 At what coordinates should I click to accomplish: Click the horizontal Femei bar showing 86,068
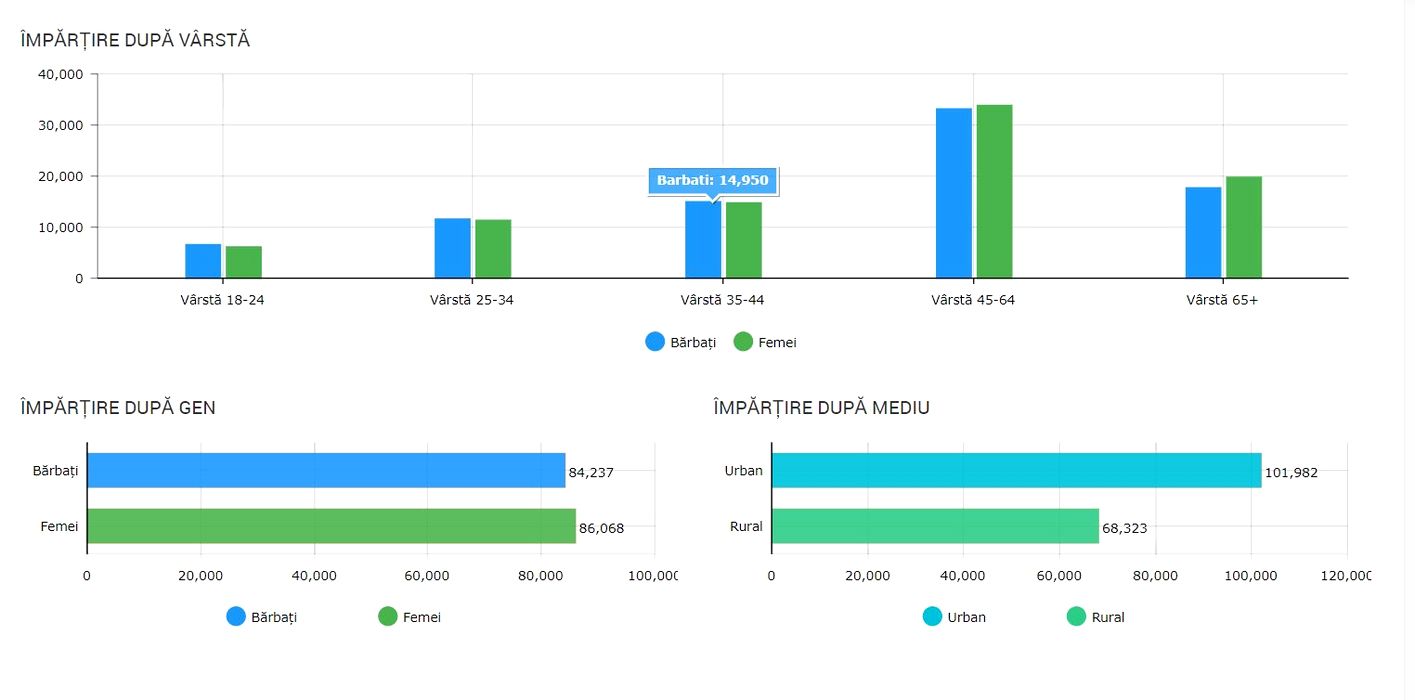click(331, 526)
